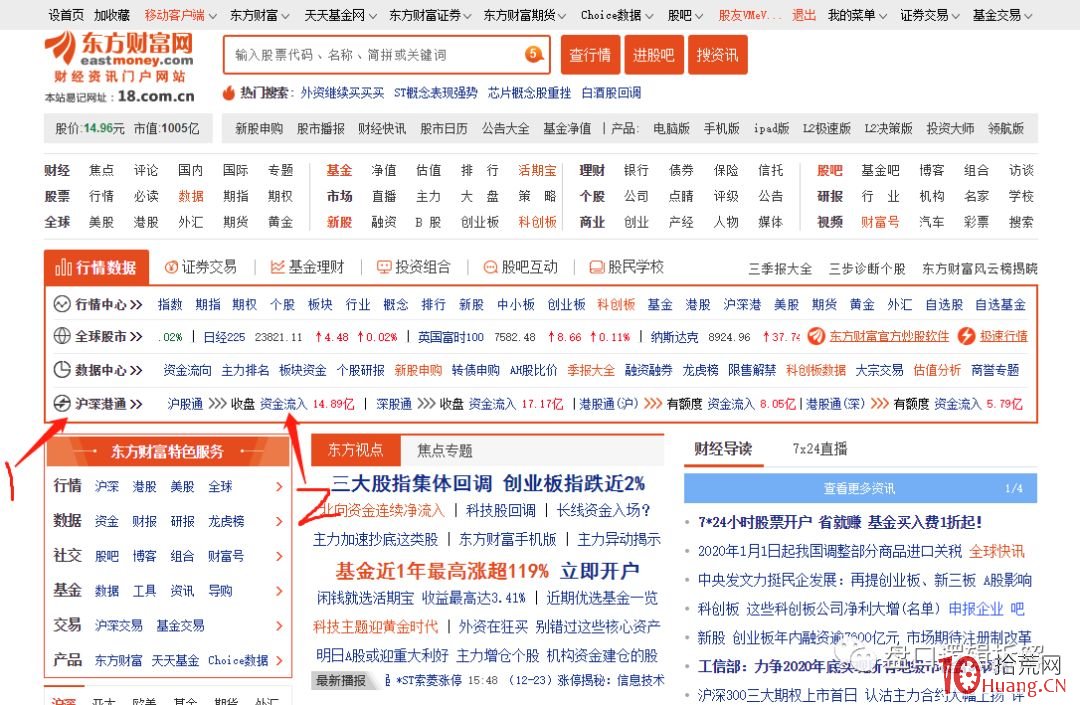Expand the 证券交易 top-bar dropdown
Screen dimensions: 1080x705
pyautogui.click(x=955, y=16)
